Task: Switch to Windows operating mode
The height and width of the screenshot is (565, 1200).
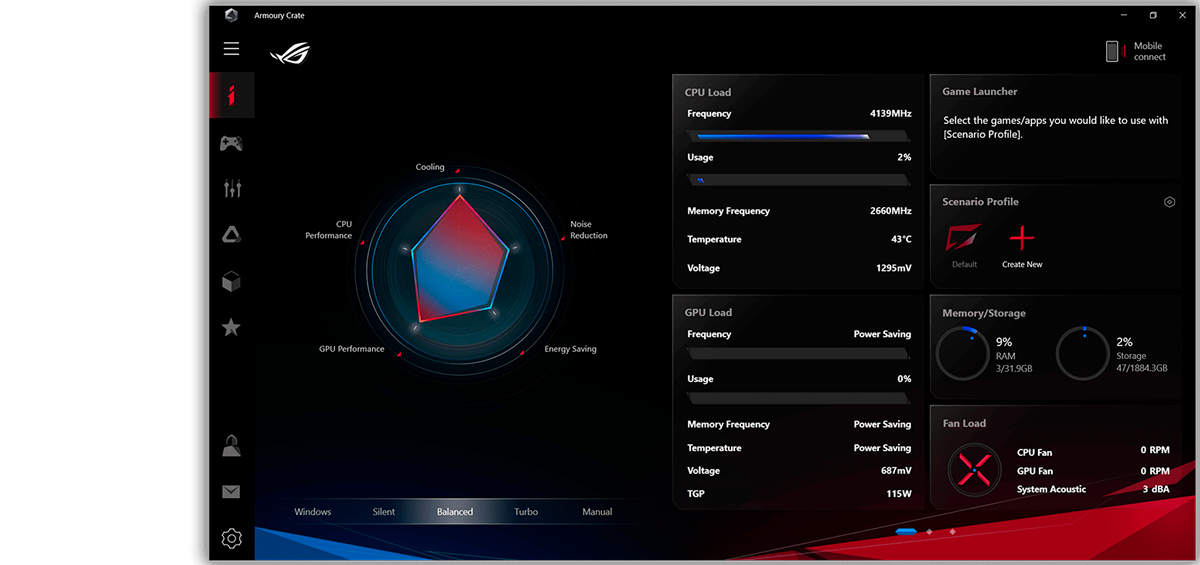Action: coord(312,512)
